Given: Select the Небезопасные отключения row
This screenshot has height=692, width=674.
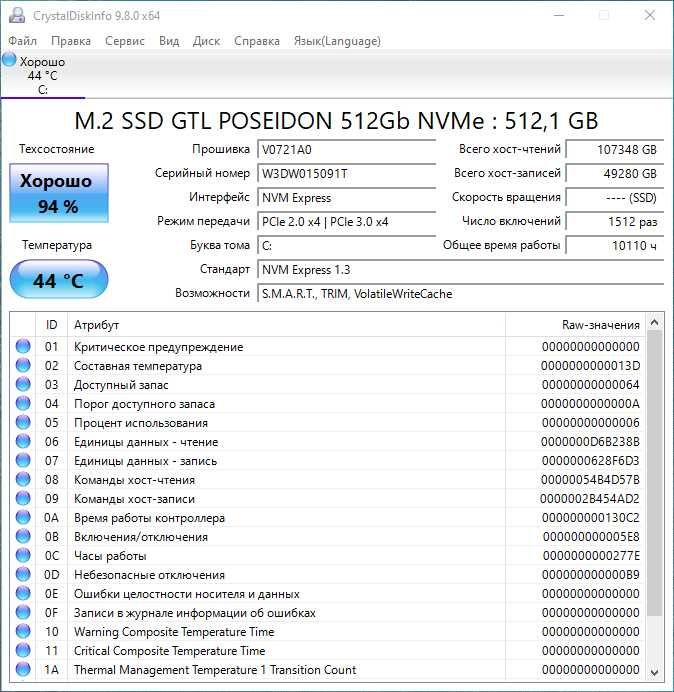Looking at the screenshot, I should (328, 574).
